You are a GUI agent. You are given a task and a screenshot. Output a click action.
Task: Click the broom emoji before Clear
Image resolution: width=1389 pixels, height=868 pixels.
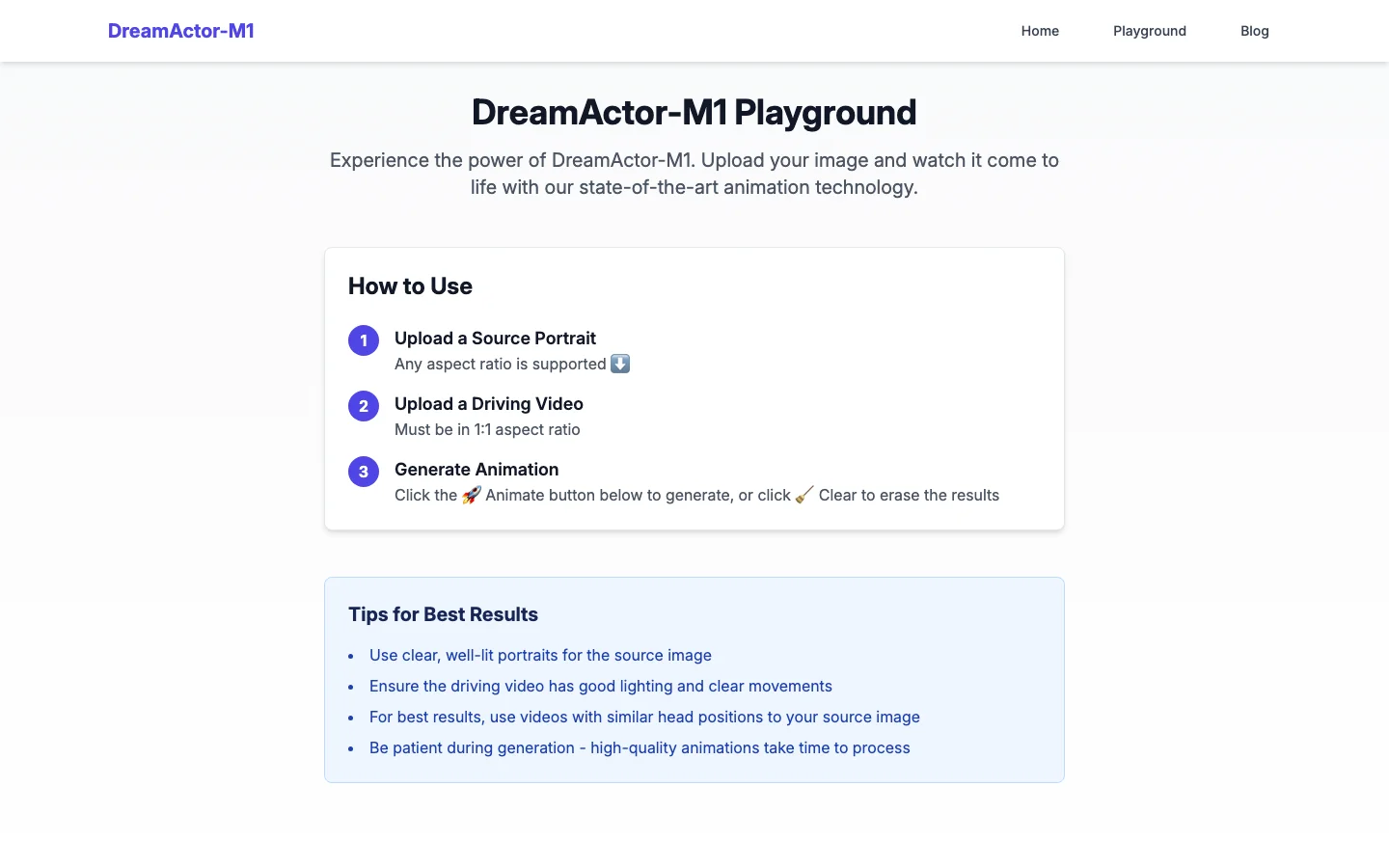click(x=804, y=495)
